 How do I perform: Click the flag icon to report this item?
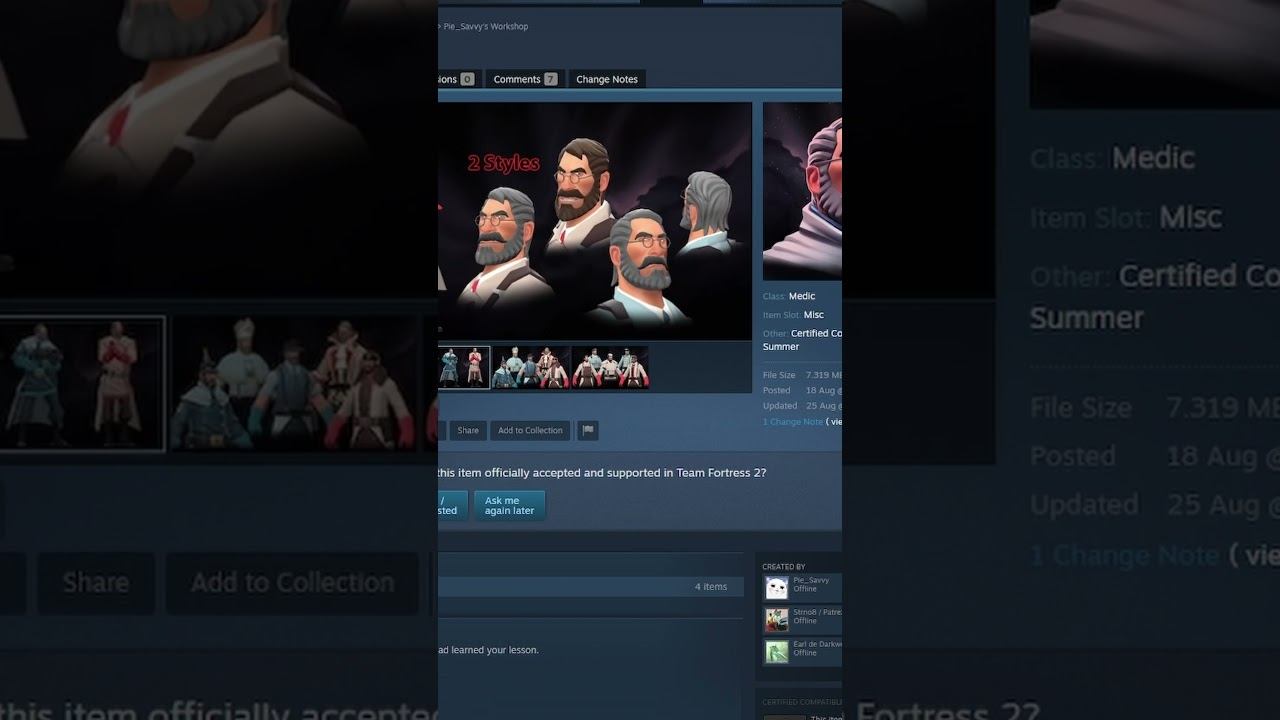pyautogui.click(x=588, y=430)
